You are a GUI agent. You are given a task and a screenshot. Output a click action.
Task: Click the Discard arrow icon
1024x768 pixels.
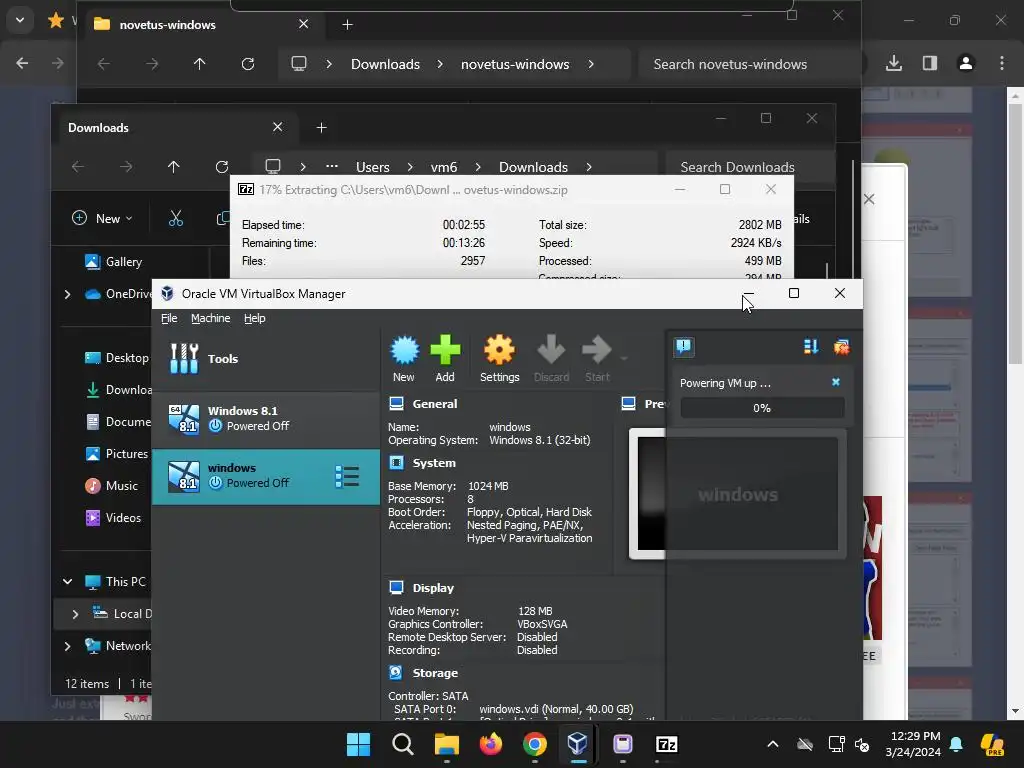pyautogui.click(x=551, y=358)
